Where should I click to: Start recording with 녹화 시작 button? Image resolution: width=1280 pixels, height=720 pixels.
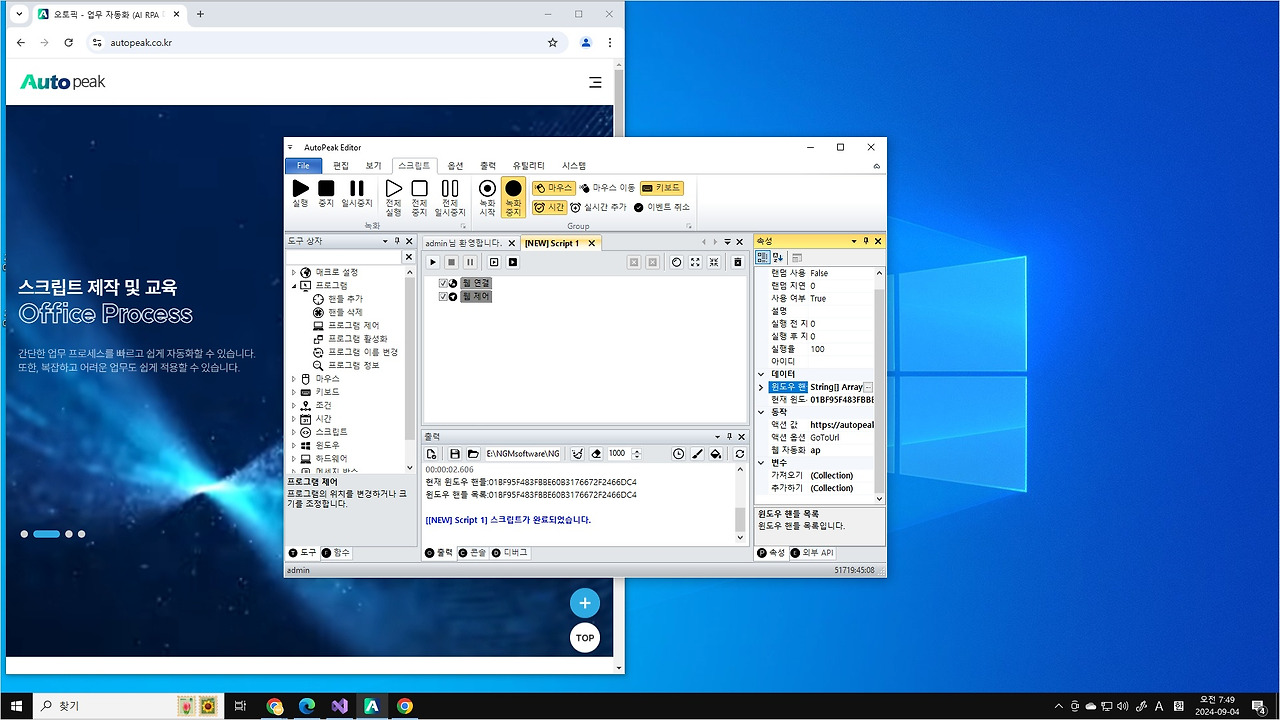(x=487, y=199)
